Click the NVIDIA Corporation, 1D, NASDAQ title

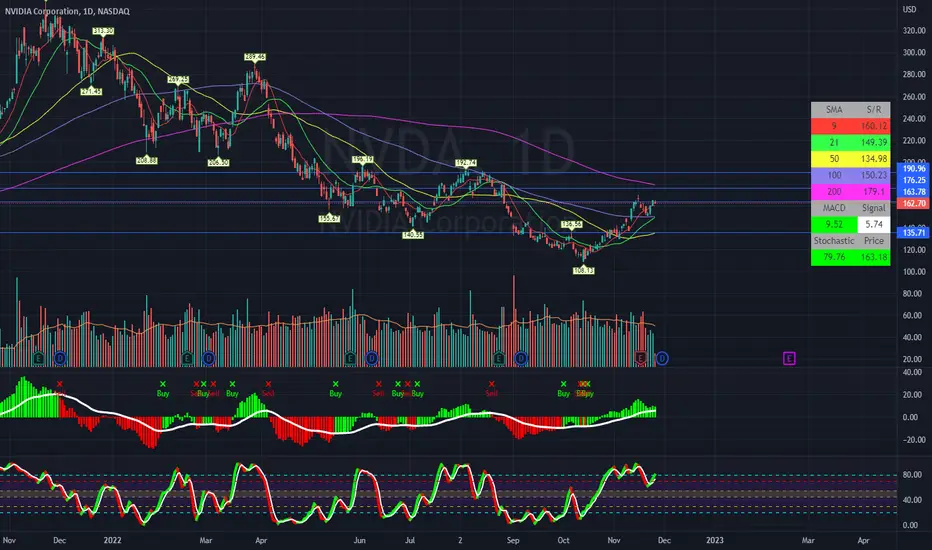pos(67,11)
